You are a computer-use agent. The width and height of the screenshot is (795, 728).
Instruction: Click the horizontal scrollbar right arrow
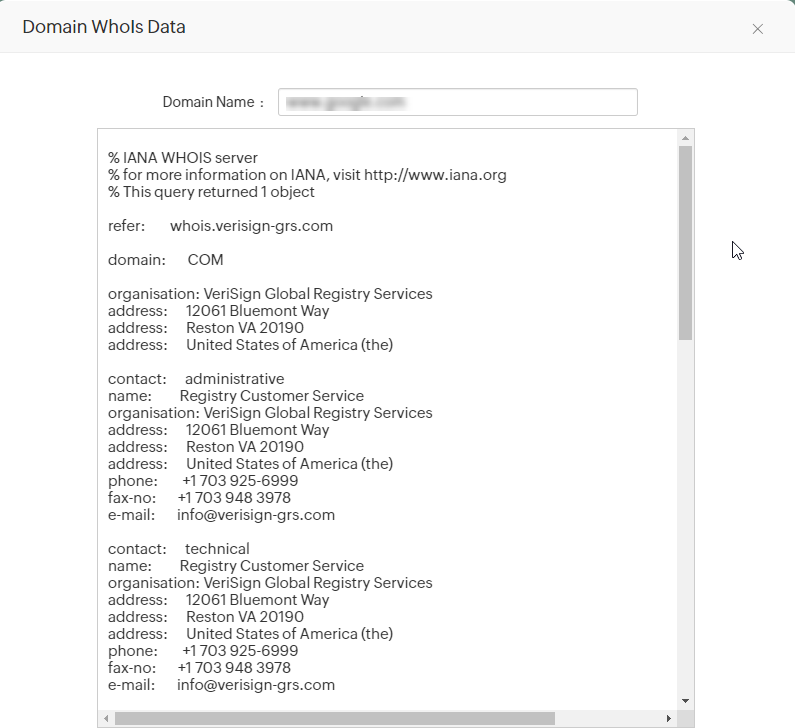click(669, 718)
